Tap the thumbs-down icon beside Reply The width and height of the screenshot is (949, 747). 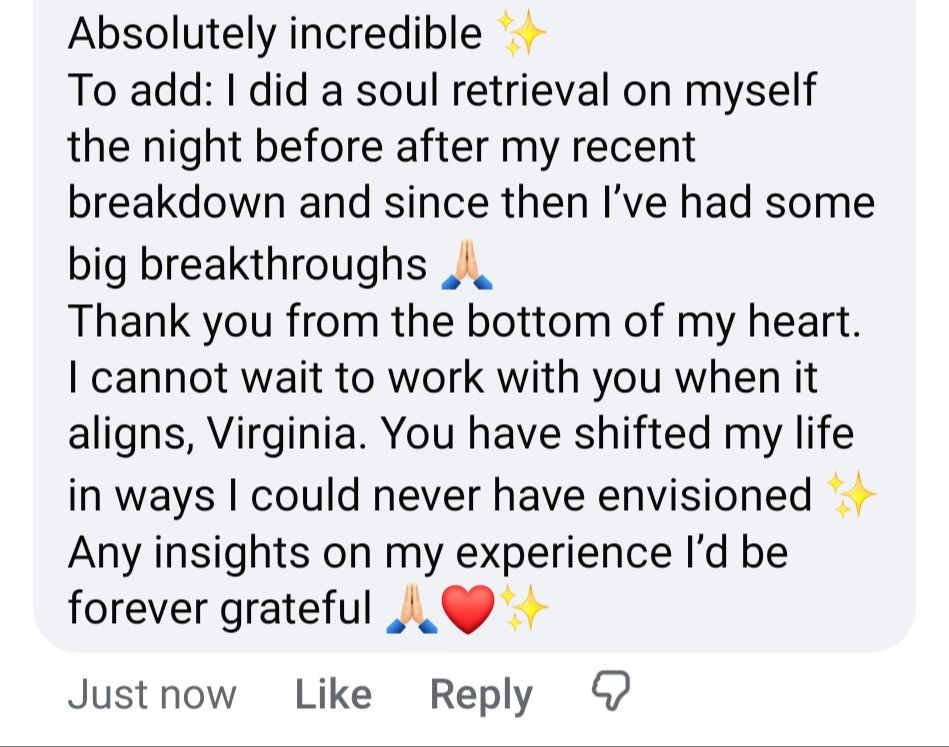pyautogui.click(x=609, y=690)
